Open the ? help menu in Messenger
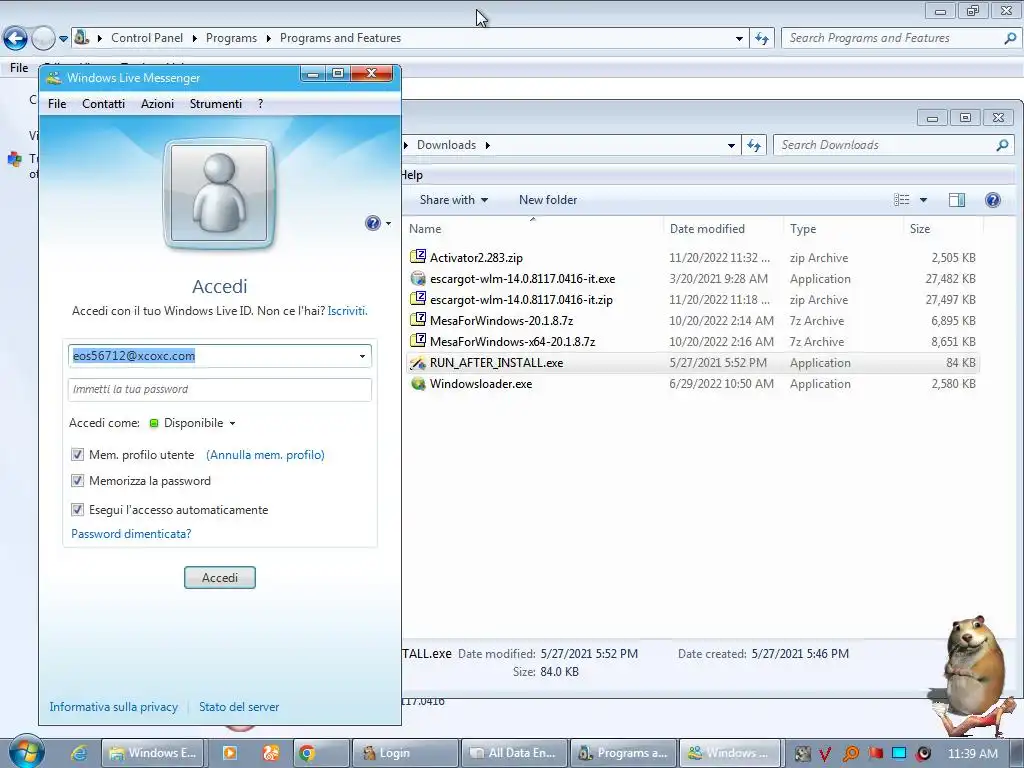Viewport: 1024px width, 768px height. [261, 104]
